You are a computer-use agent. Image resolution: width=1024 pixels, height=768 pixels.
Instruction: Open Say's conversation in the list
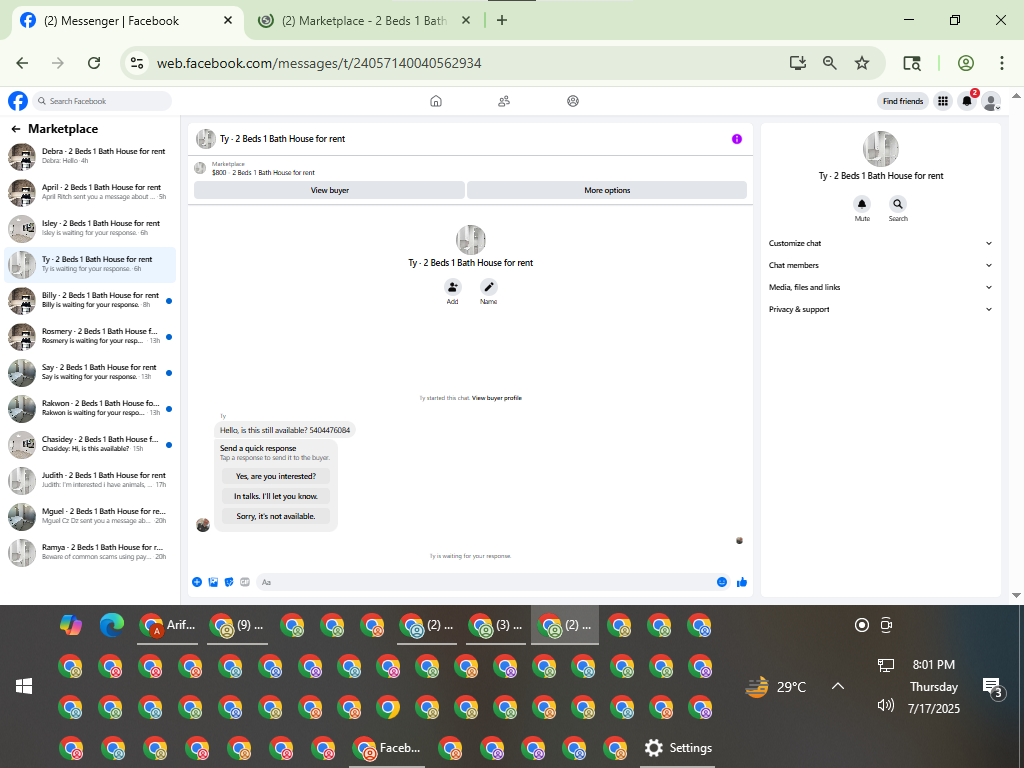(90, 372)
